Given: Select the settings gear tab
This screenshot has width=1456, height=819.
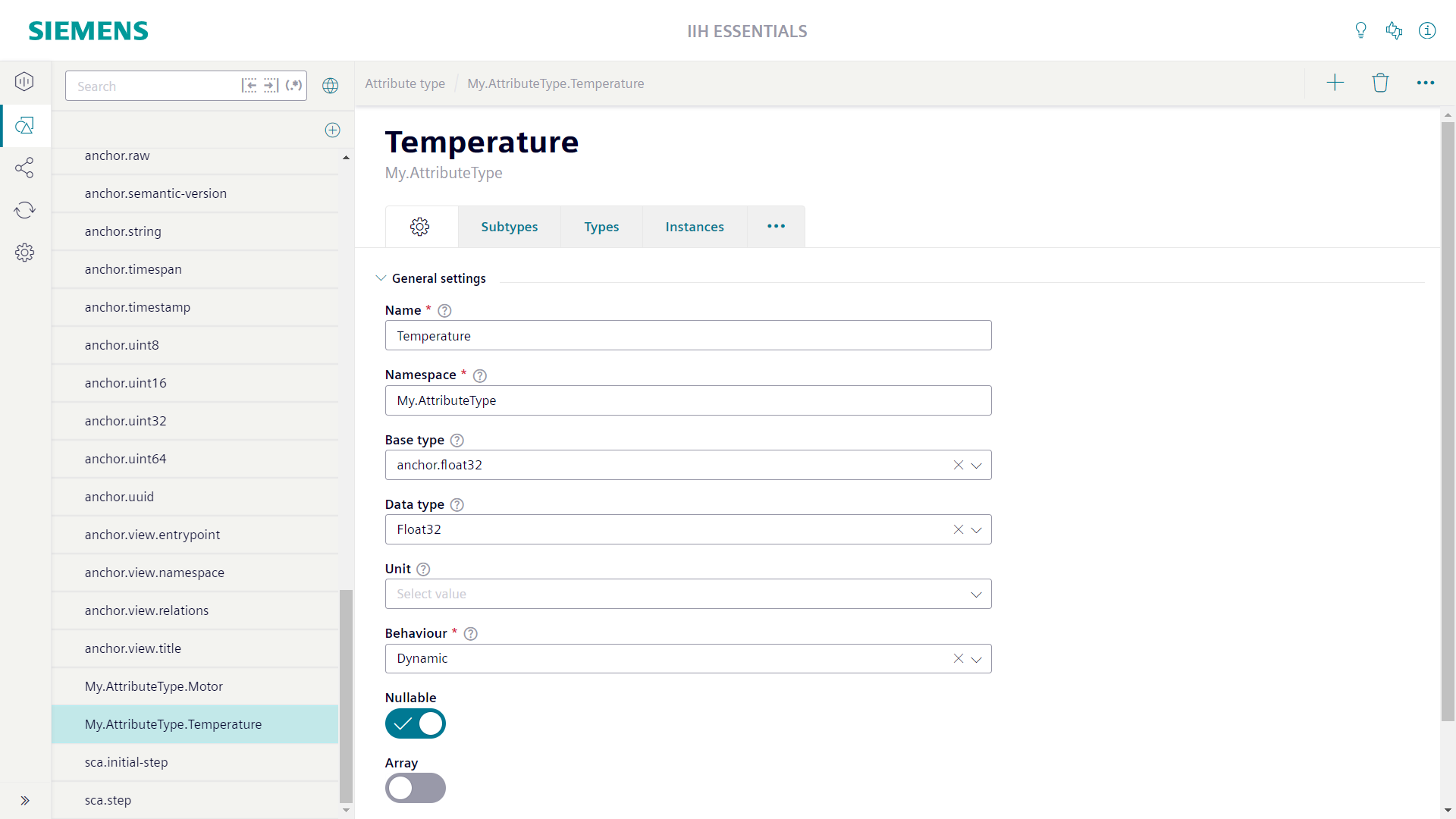Looking at the screenshot, I should tap(420, 227).
